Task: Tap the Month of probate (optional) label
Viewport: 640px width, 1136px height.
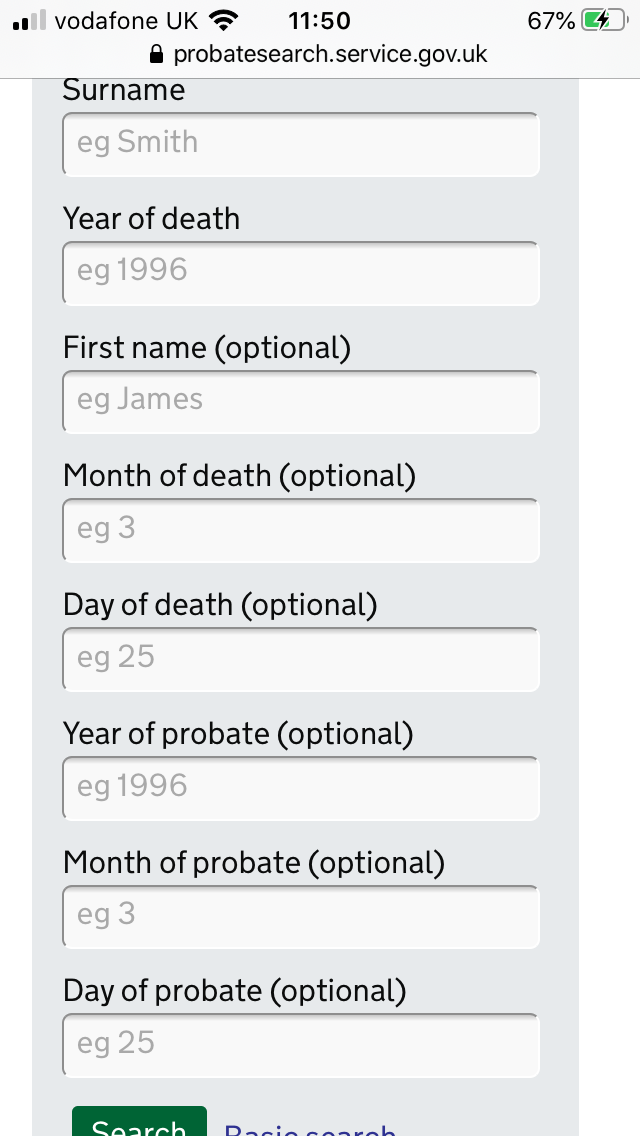Action: coord(254,863)
